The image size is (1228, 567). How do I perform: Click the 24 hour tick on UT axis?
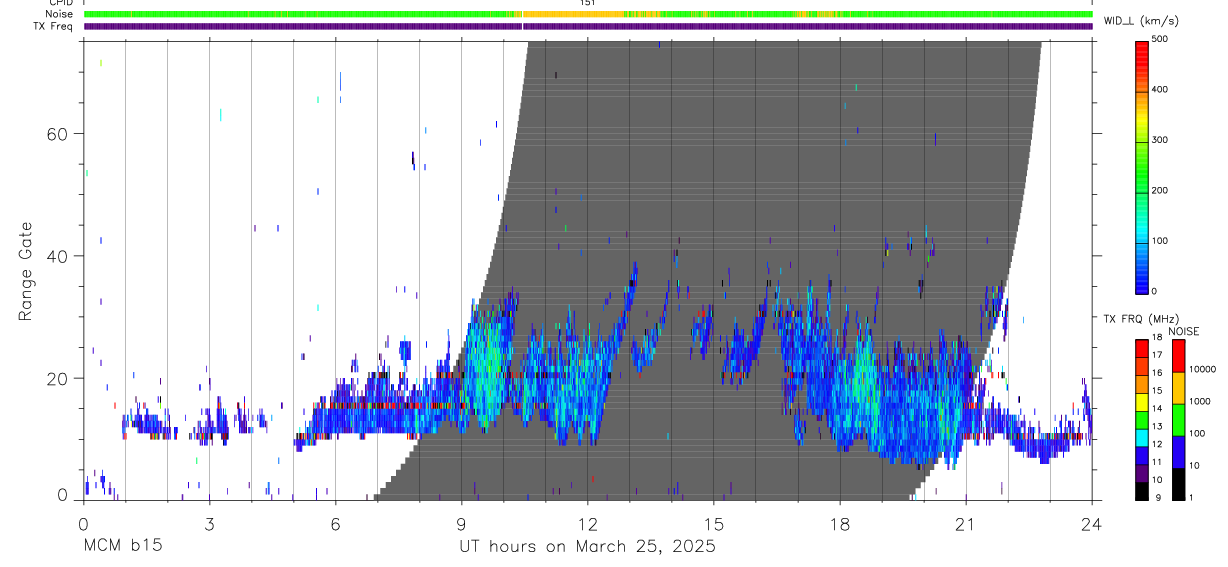click(x=1092, y=523)
